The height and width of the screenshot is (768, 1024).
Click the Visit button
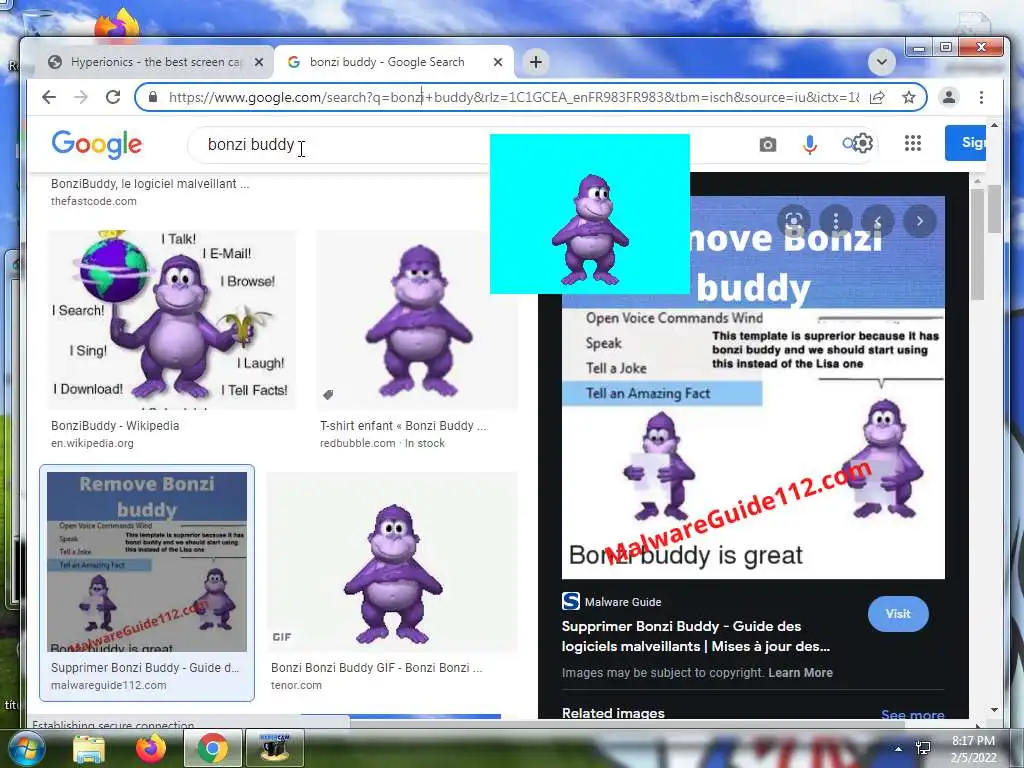click(898, 614)
